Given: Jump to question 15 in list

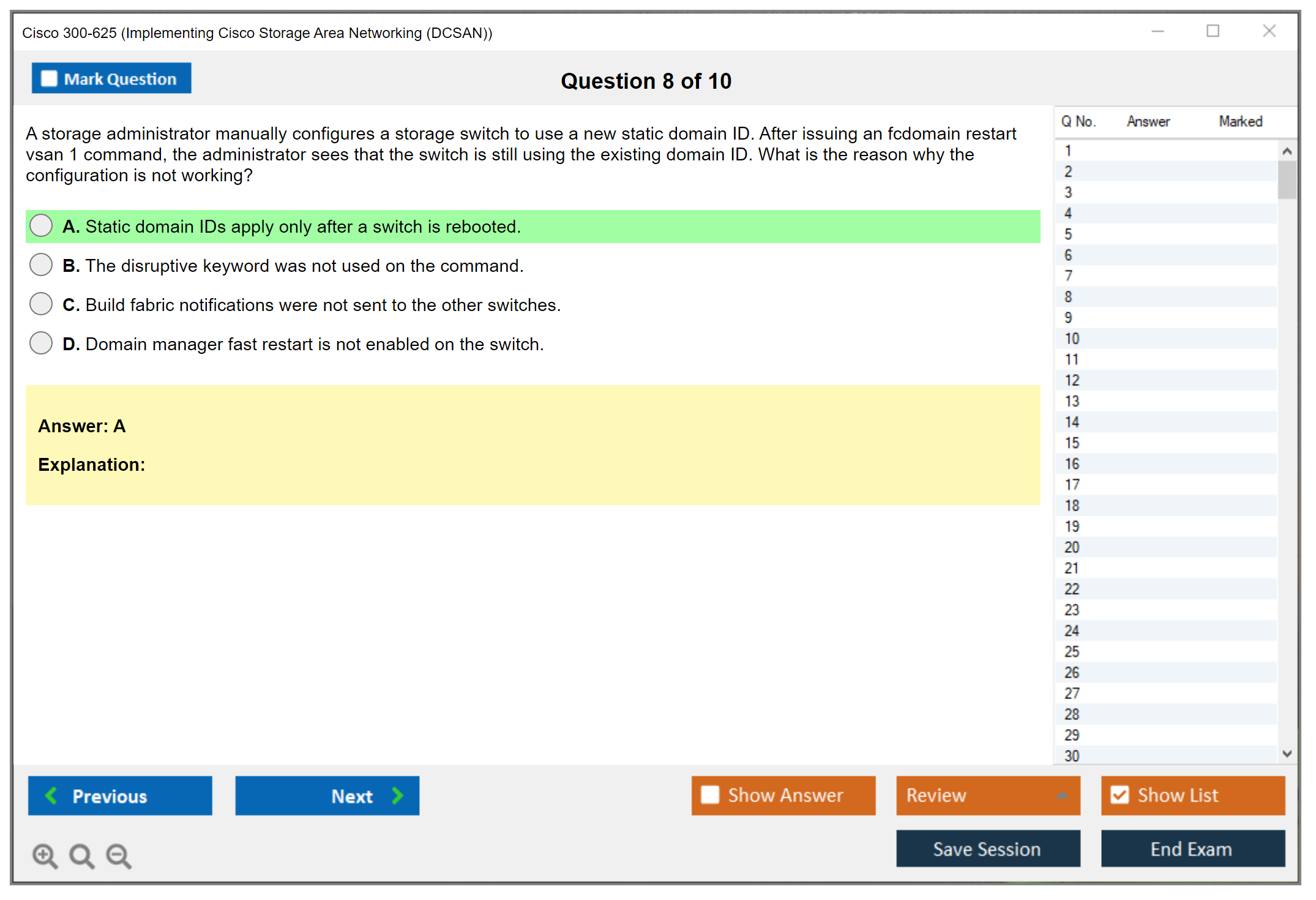Looking at the screenshot, I should (x=1072, y=443).
